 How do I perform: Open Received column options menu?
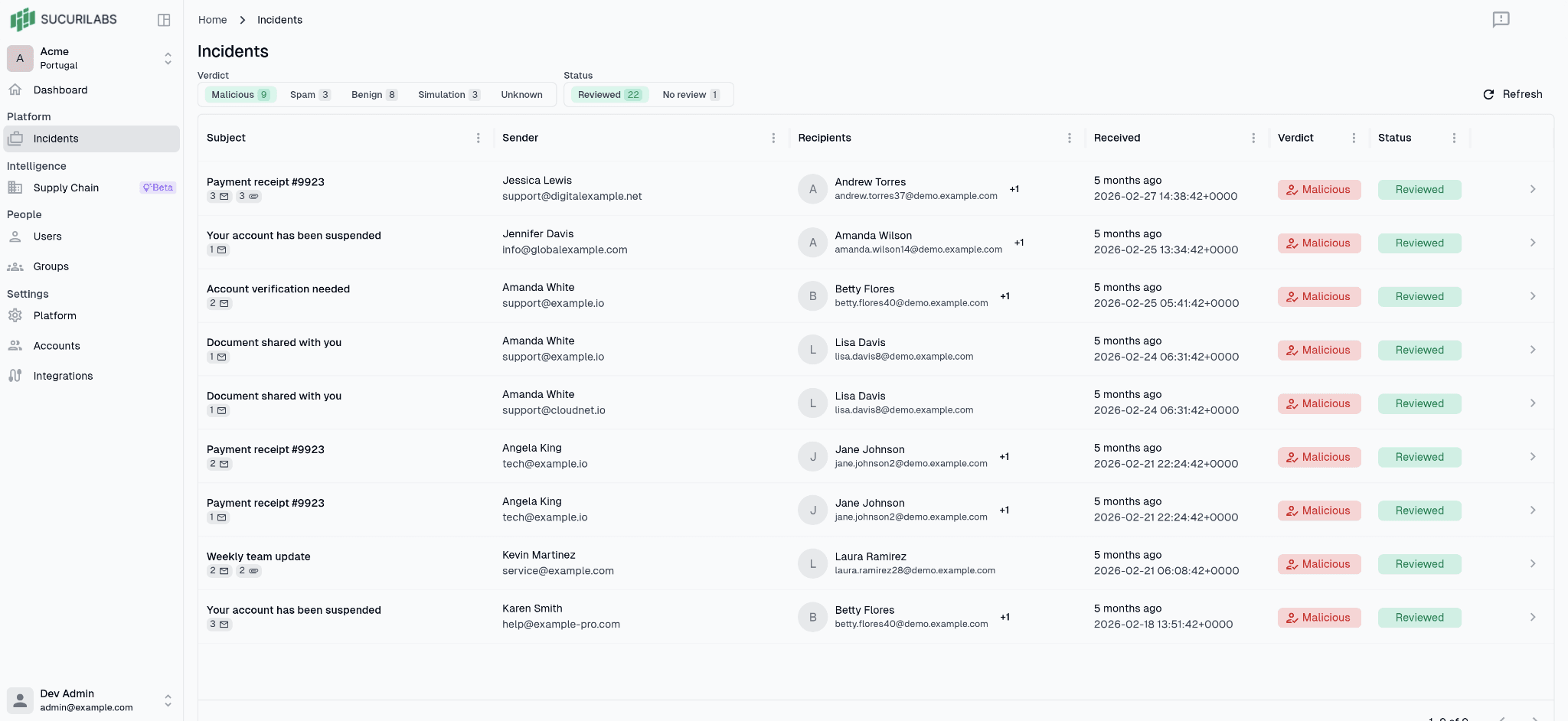[1253, 138]
